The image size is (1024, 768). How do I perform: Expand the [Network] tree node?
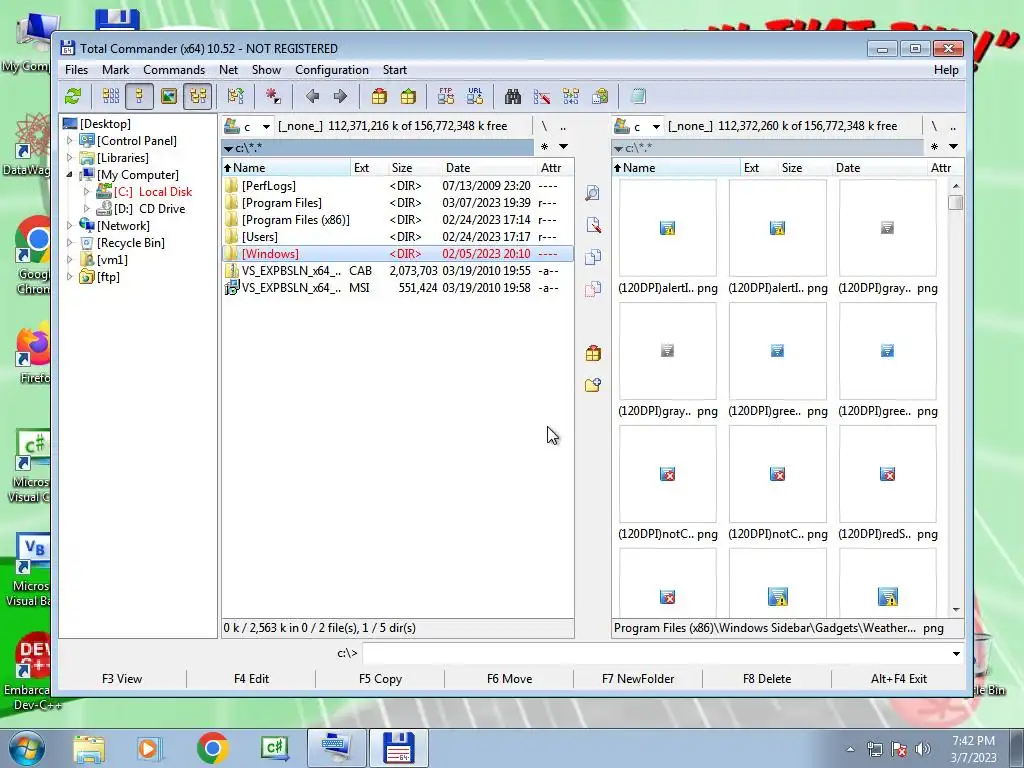pyautogui.click(x=70, y=225)
